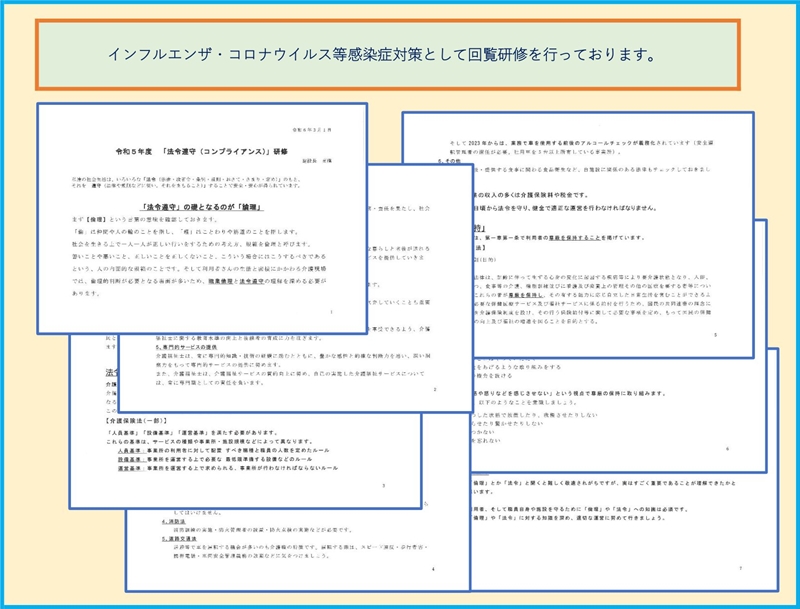
Task: Click the underlined '運営基準' rule line
Action: pyautogui.click(x=228, y=468)
